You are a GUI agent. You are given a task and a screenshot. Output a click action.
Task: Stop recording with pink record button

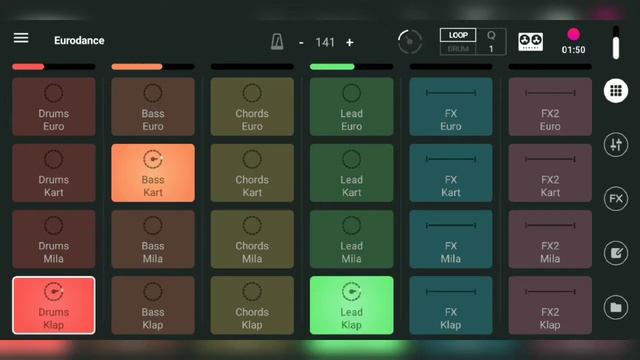[573, 35]
